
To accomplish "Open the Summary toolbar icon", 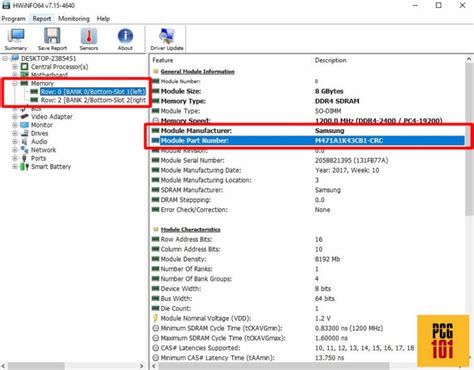I will pyautogui.click(x=16, y=39).
